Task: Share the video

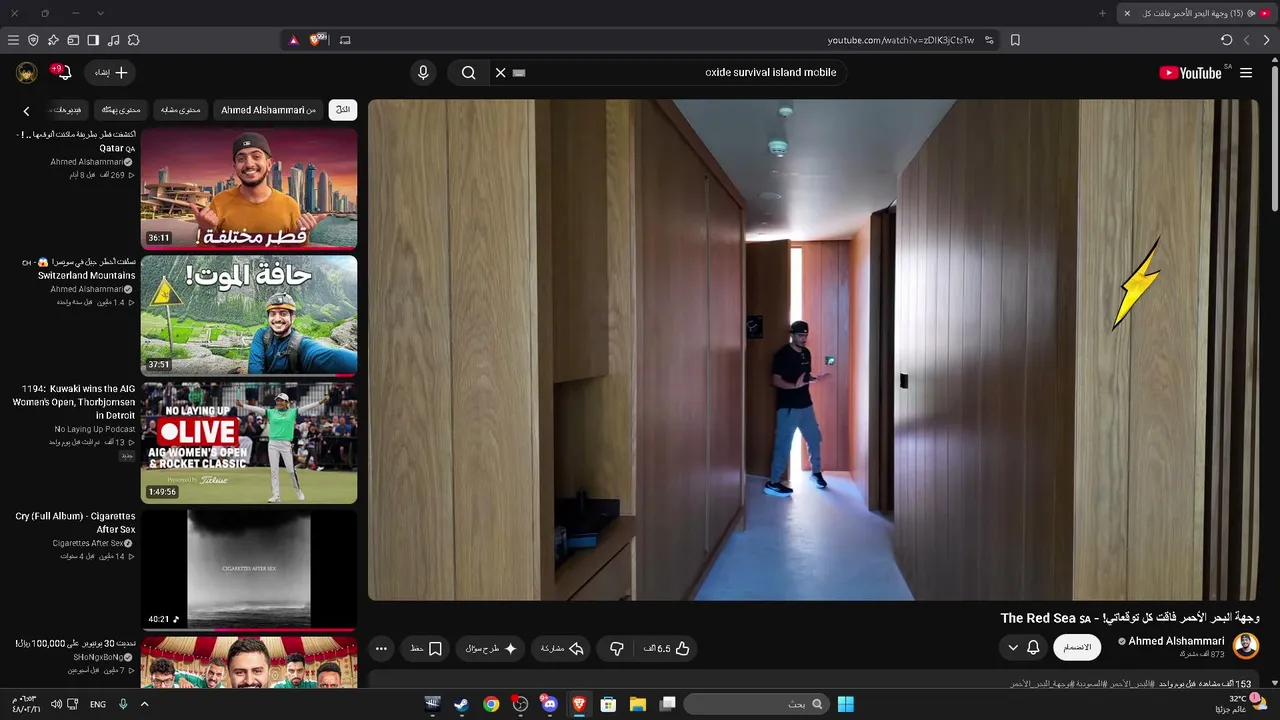Action: tap(562, 649)
